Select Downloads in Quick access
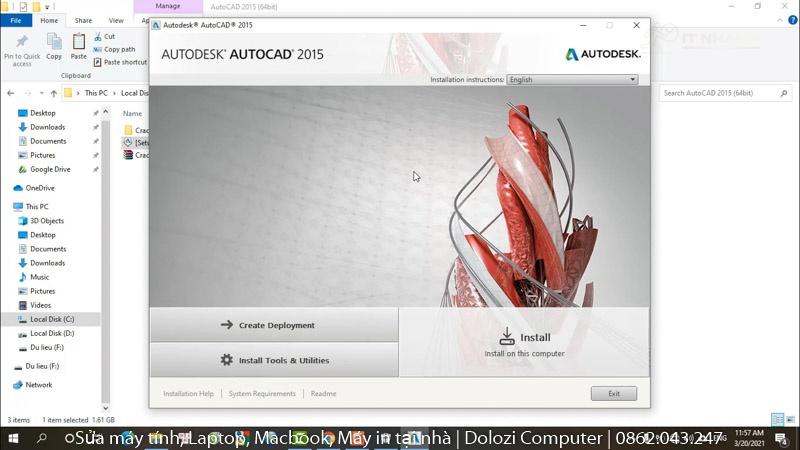 47,127
